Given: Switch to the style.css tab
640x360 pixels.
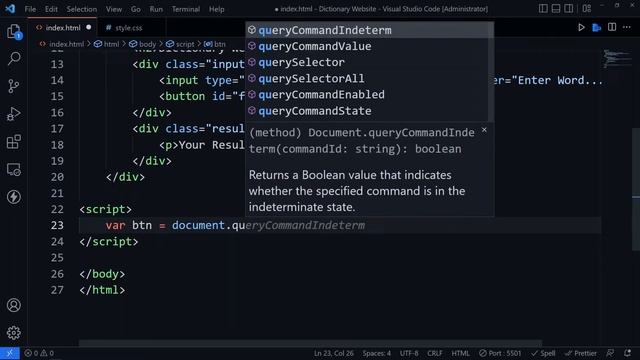Looking at the screenshot, I should coord(128,28).
